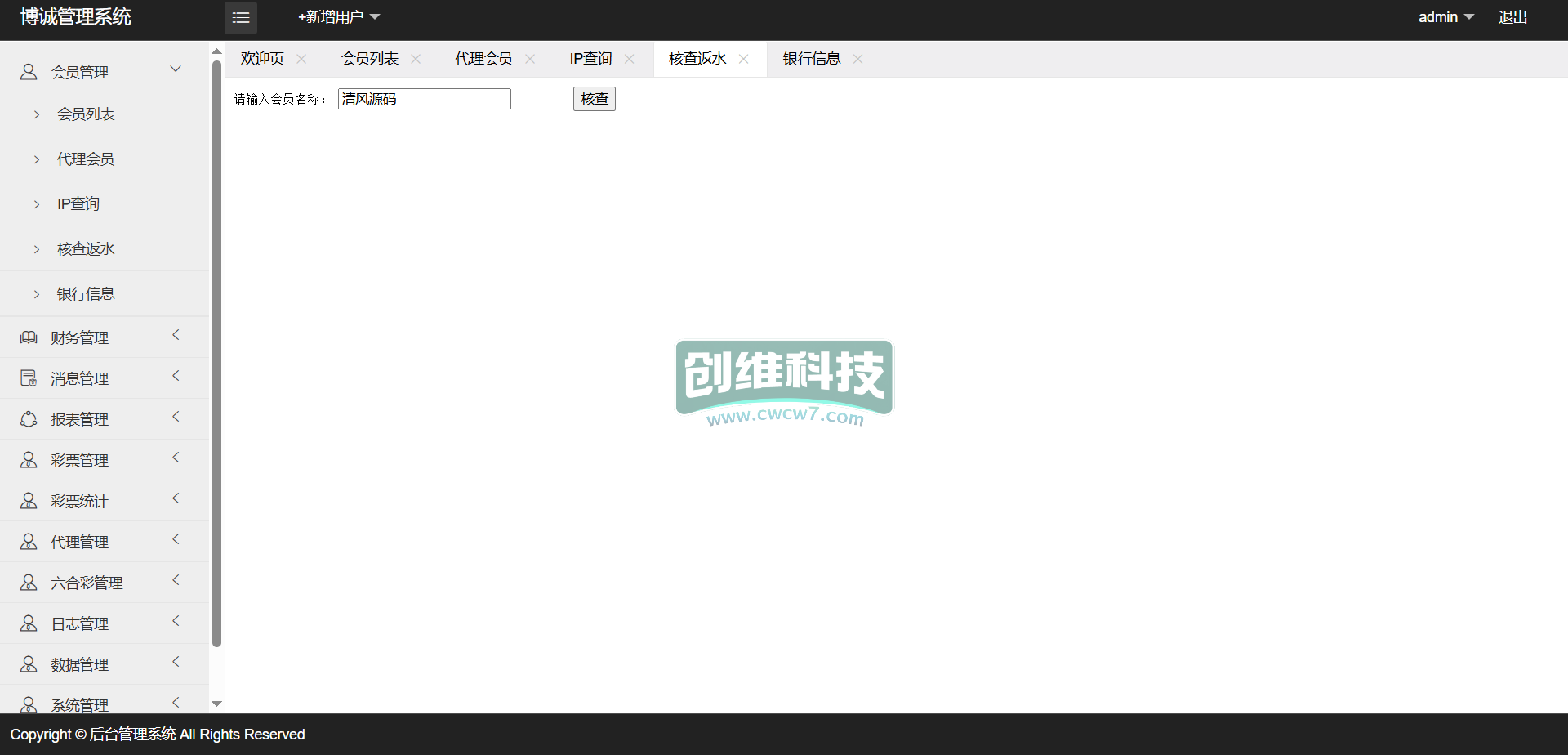Expand the 数据管理 menu chevron
Image resolution: width=1568 pixels, height=755 pixels.
pyautogui.click(x=176, y=662)
